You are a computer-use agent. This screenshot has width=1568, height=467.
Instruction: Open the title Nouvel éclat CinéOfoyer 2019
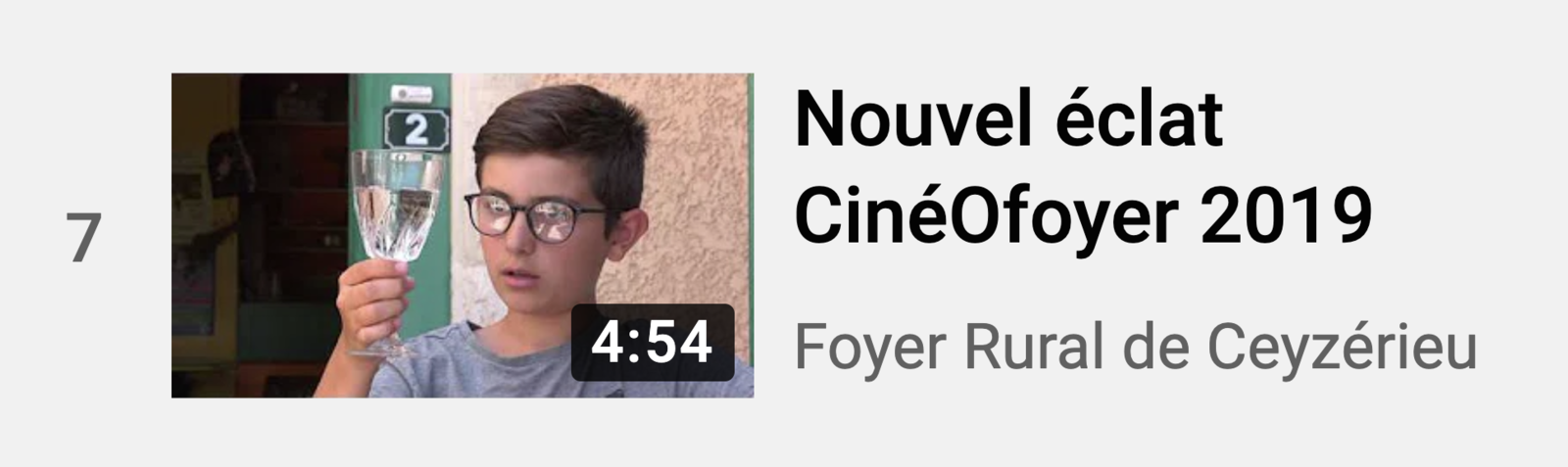pyautogui.click(x=1083, y=167)
